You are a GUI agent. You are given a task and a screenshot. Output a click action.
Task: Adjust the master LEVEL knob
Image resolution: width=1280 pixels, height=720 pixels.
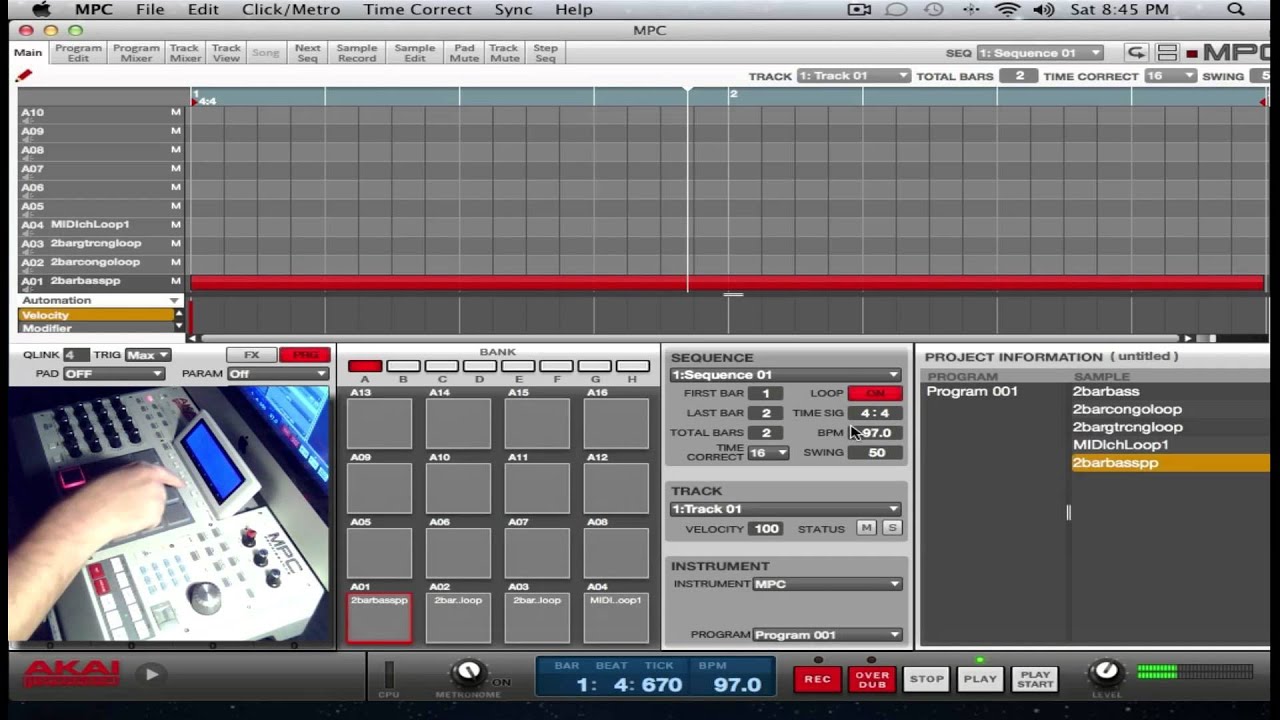click(x=1106, y=671)
